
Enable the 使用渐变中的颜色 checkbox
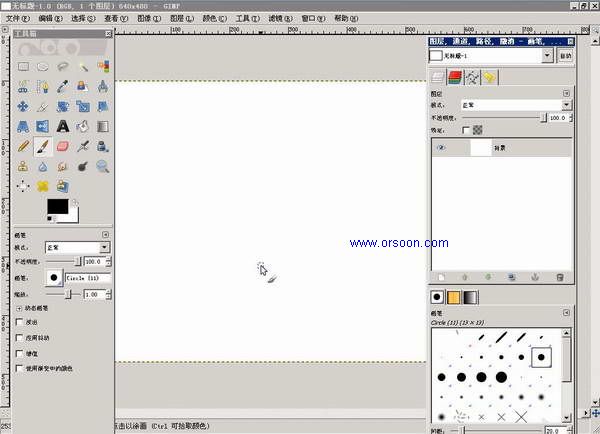19,368
